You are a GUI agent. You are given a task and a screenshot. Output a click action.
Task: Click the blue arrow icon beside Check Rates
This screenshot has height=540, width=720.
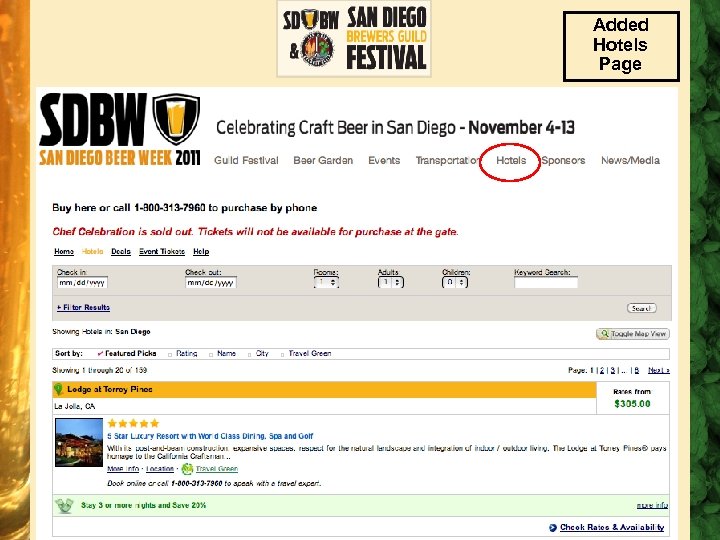coord(553,528)
